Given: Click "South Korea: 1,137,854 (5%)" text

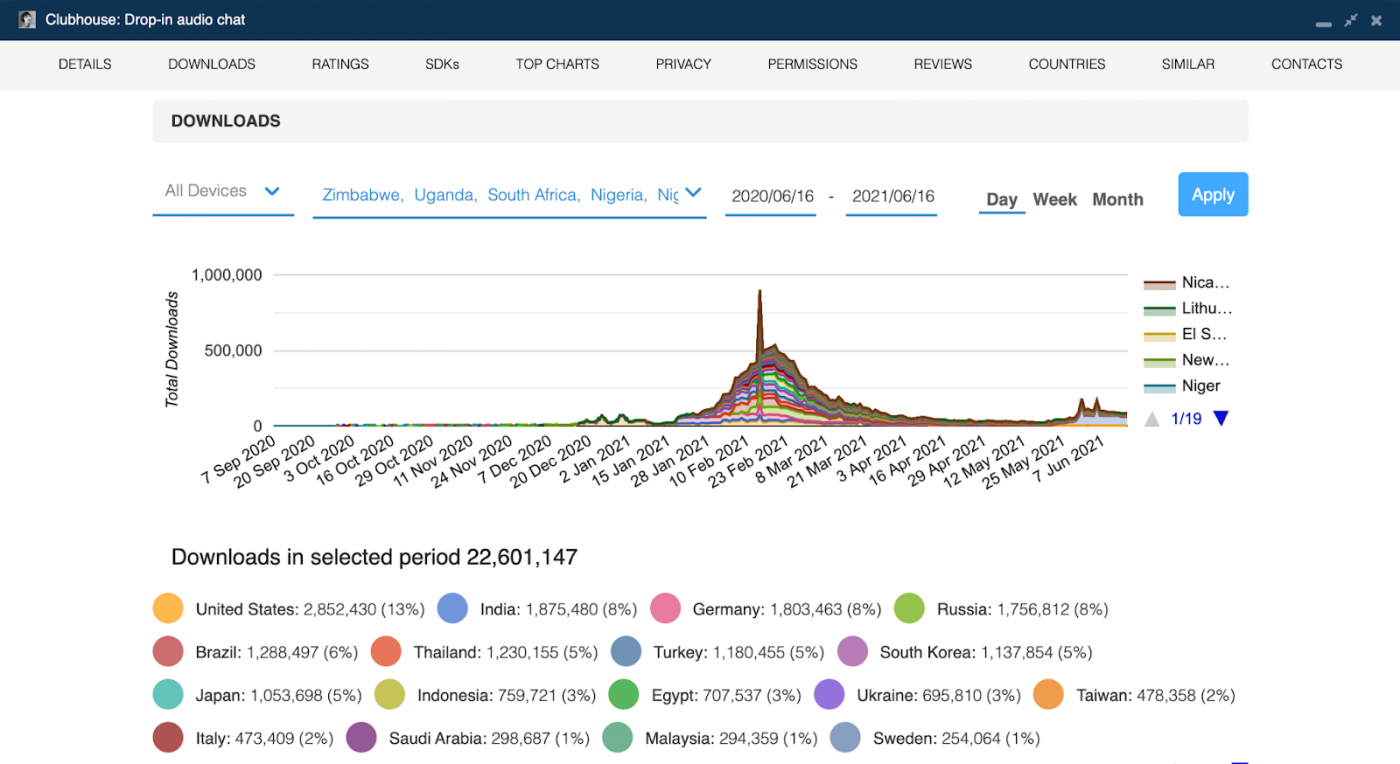Looking at the screenshot, I should (986, 652).
